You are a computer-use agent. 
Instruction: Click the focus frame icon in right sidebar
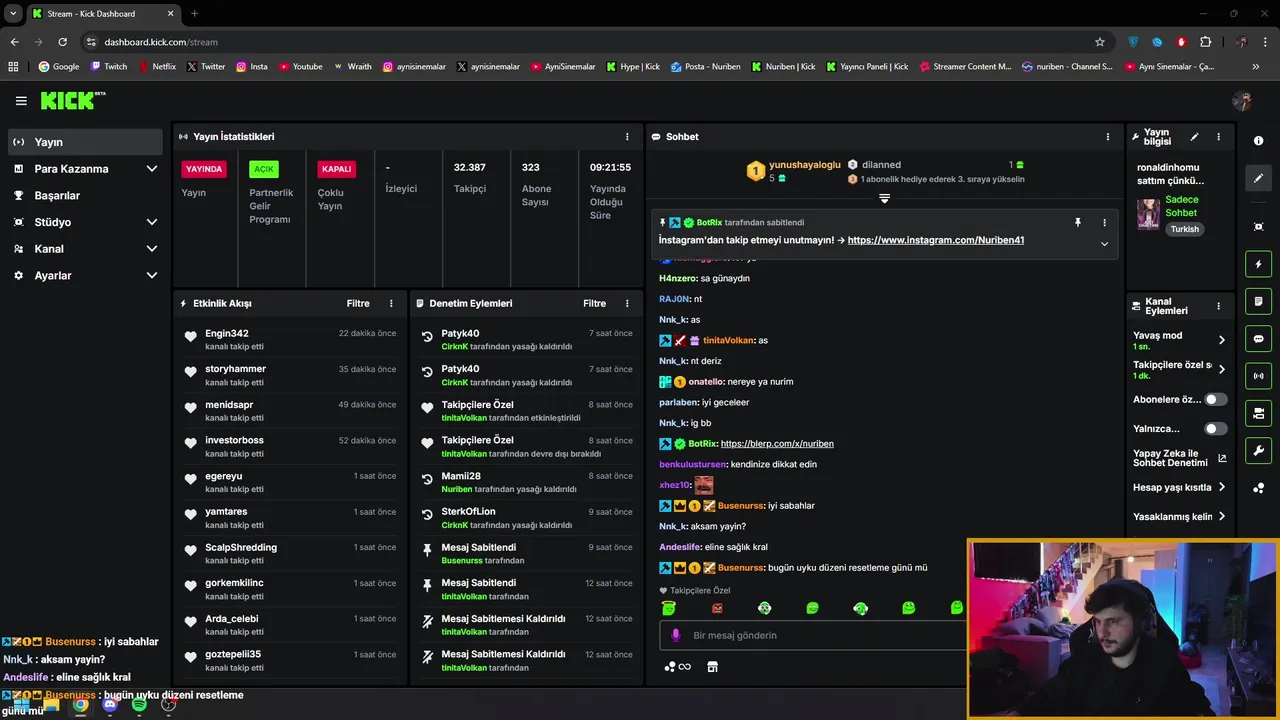point(1259,227)
